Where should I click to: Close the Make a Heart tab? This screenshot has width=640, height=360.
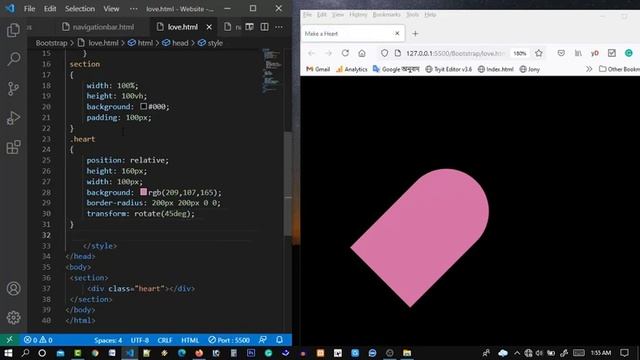(x=397, y=33)
